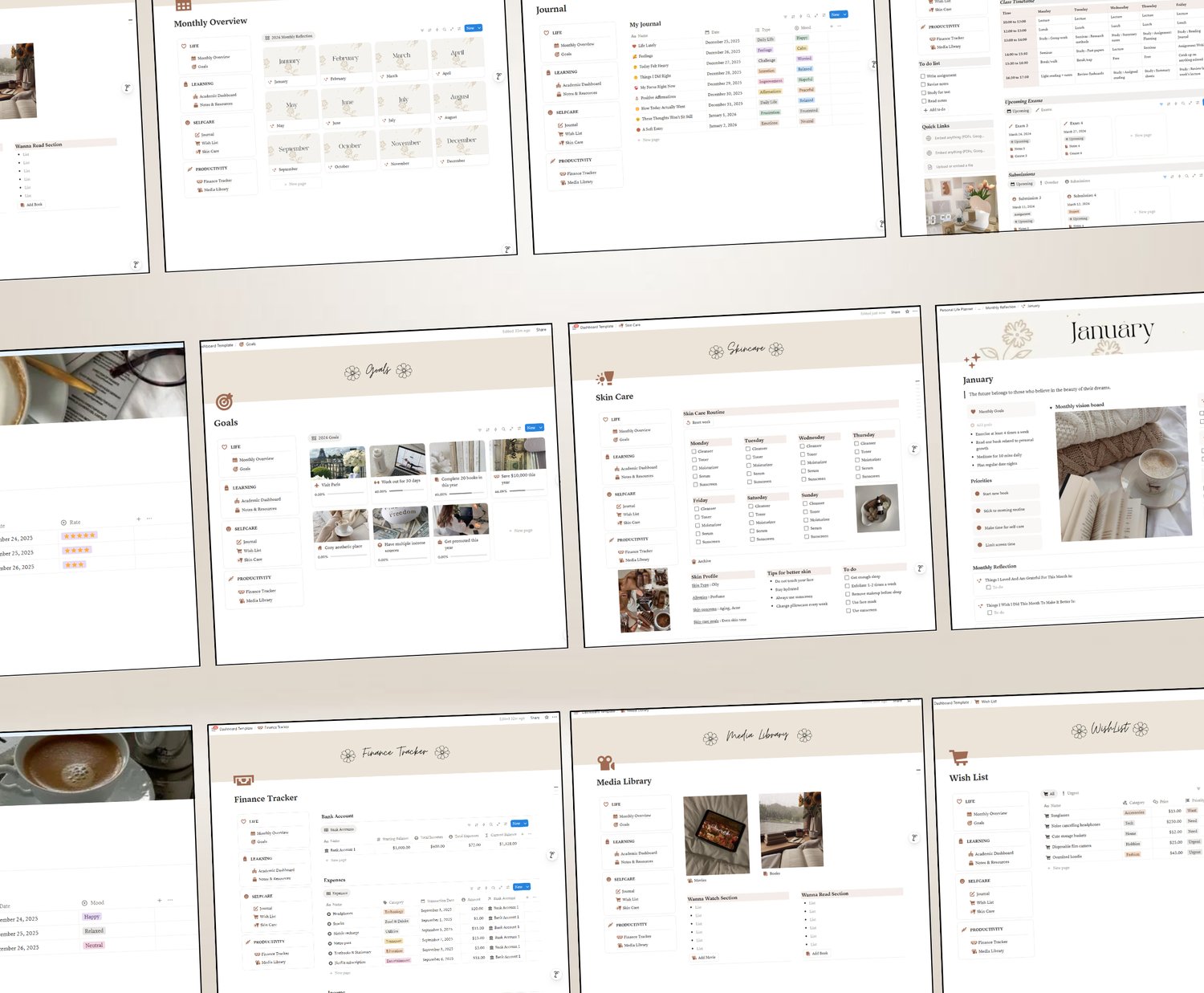
Task: Click the plane icon on the Visit Paris card
Action: (318, 485)
